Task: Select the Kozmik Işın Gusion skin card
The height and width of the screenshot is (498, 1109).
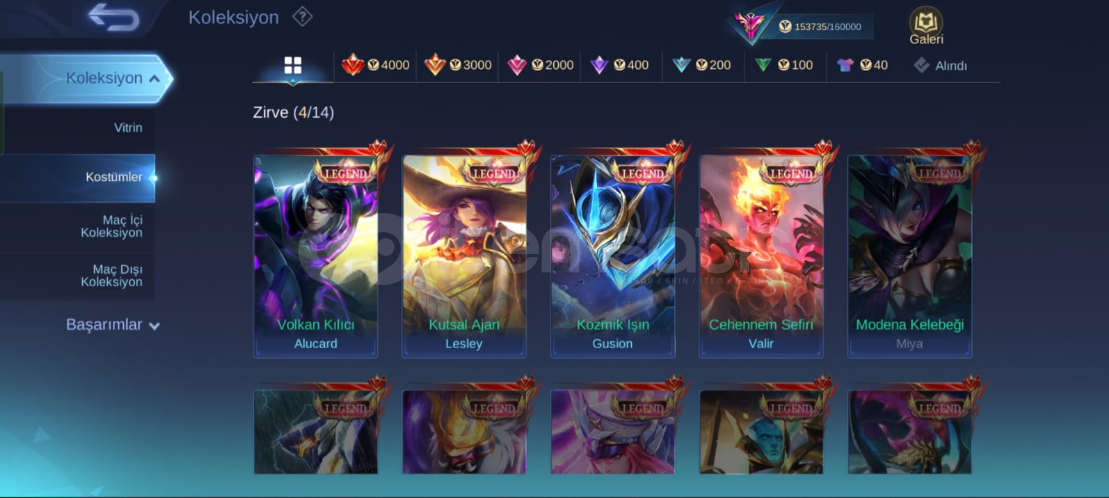Action: [x=612, y=256]
